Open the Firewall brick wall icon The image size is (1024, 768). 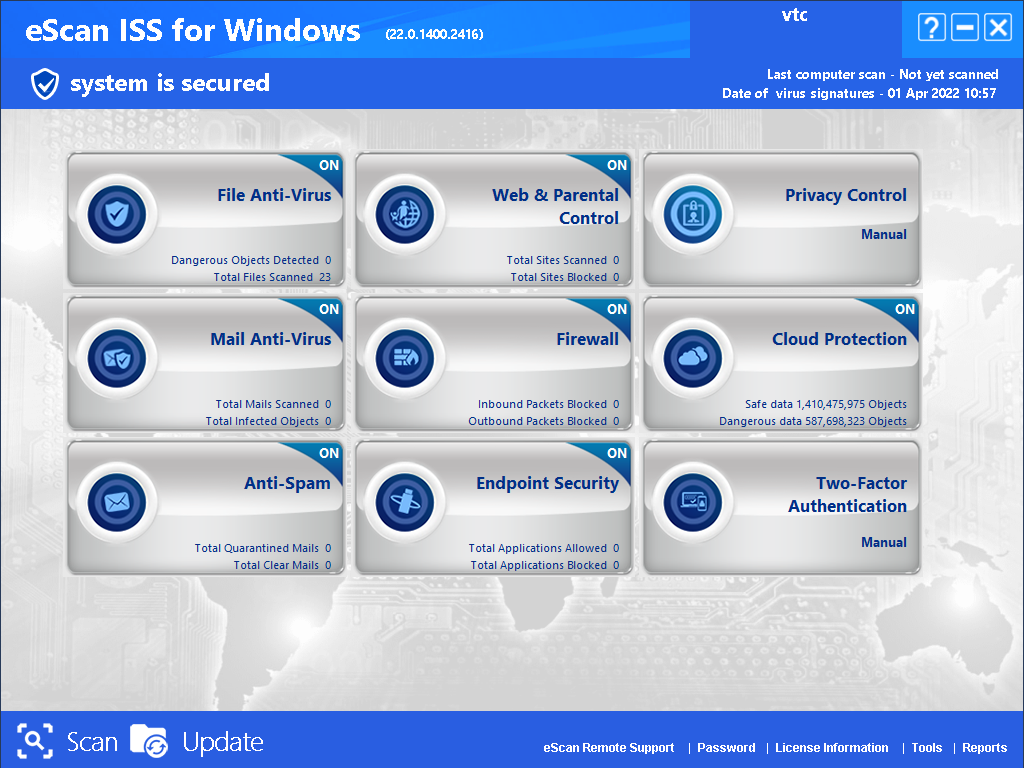click(405, 357)
